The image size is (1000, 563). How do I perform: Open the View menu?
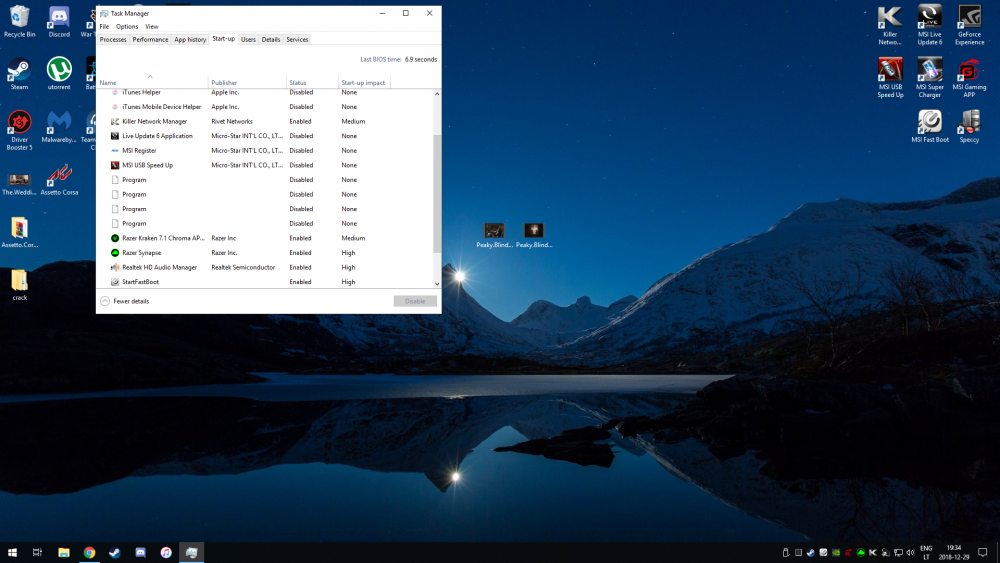[x=152, y=27]
